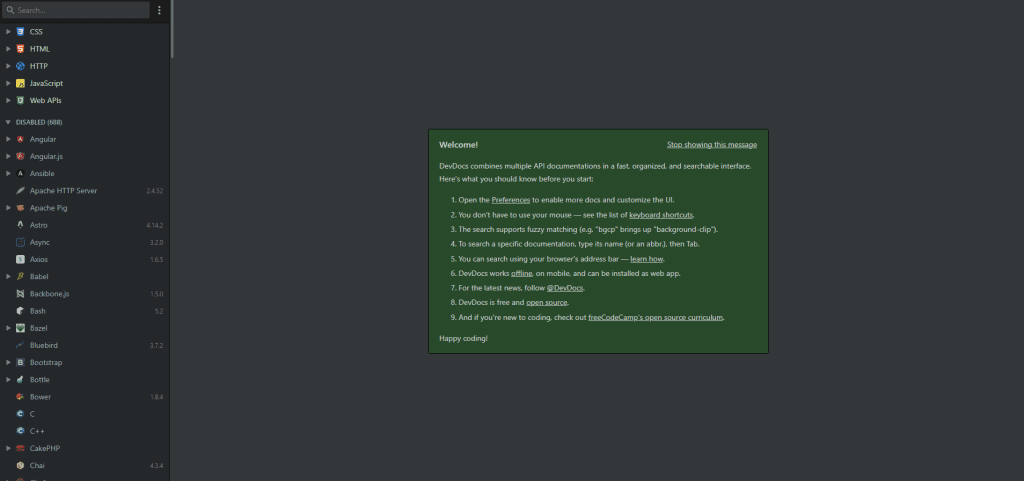The height and width of the screenshot is (481, 1024).
Task: Expand the CakePHP versions arrow
Action: [x=8, y=448]
